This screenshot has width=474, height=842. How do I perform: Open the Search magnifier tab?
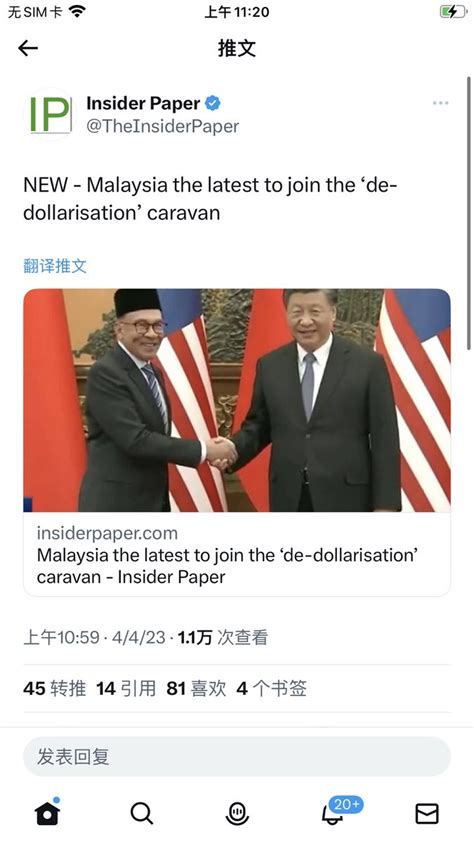click(x=142, y=814)
